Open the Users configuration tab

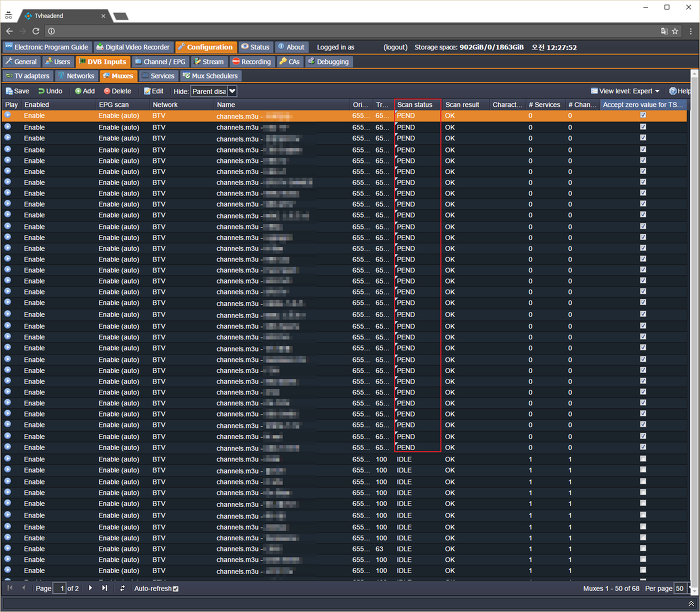pyautogui.click(x=58, y=62)
